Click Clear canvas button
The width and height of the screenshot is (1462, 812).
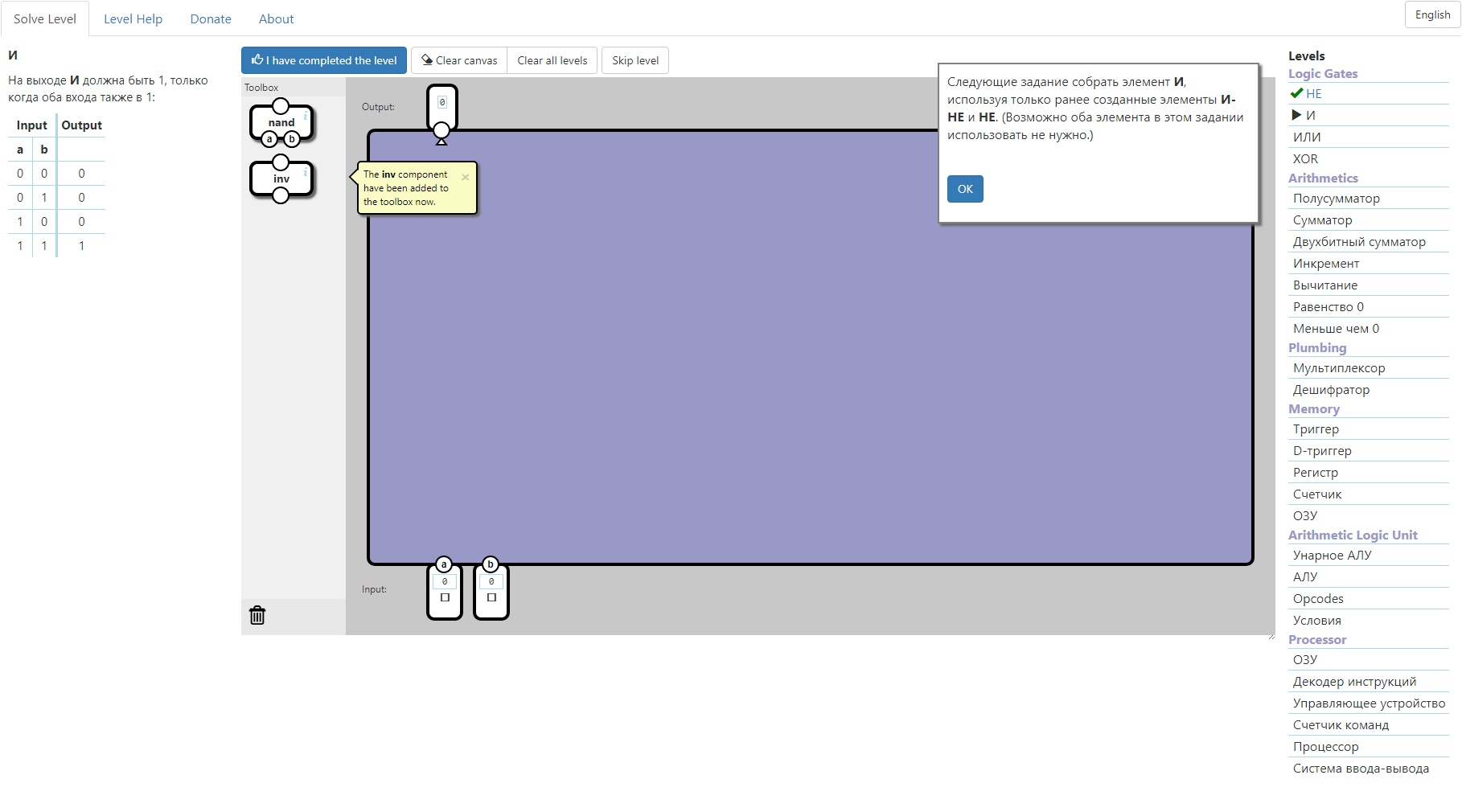point(459,60)
